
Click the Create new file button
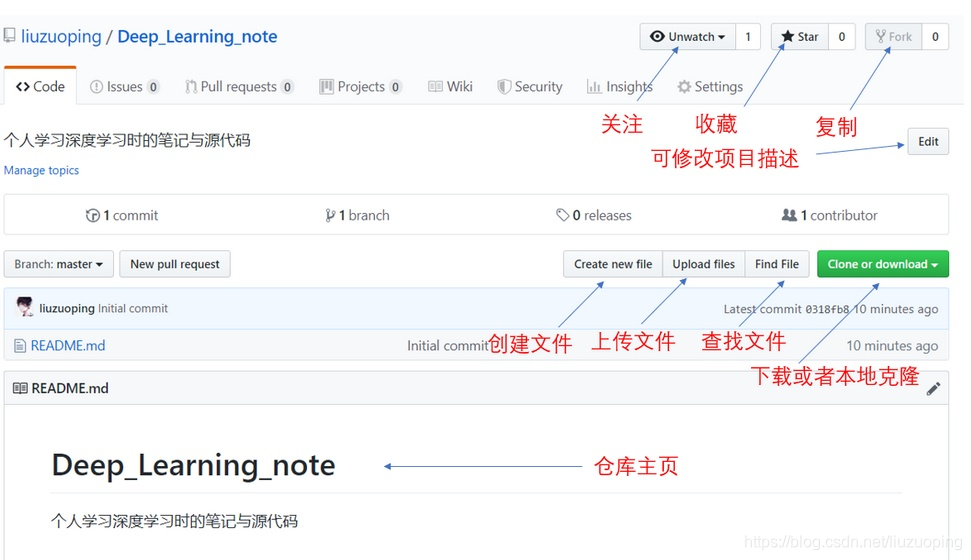pos(613,264)
